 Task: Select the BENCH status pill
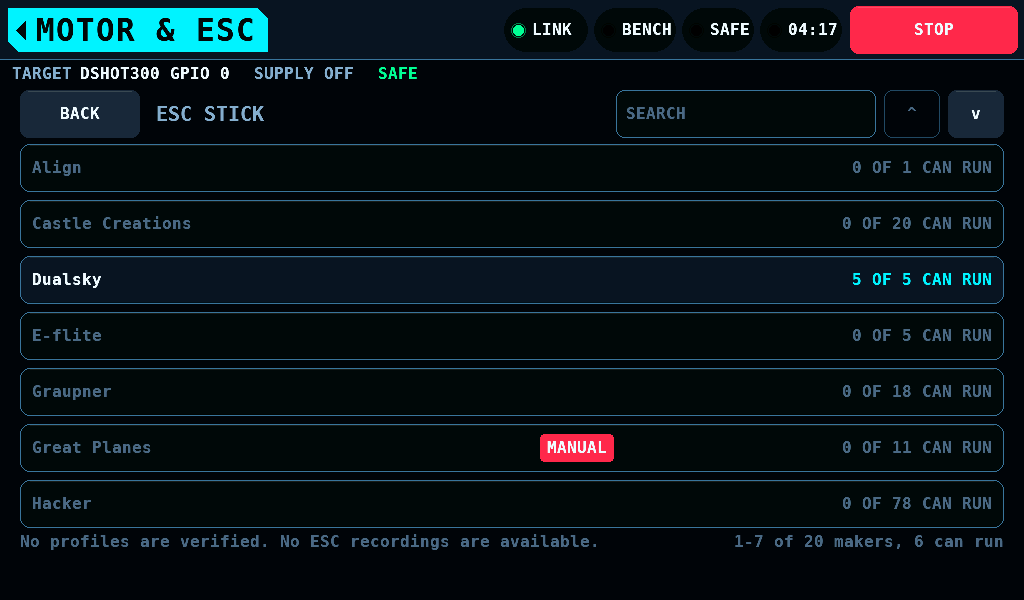pyautogui.click(x=635, y=30)
